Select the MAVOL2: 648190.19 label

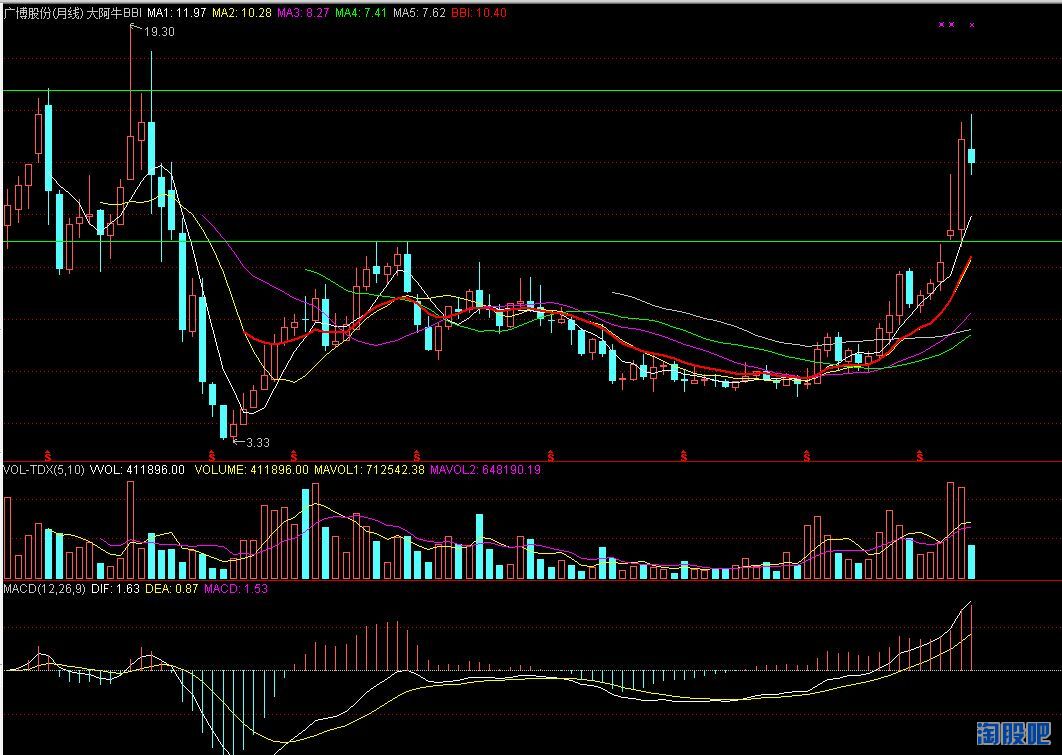[x=486, y=469]
